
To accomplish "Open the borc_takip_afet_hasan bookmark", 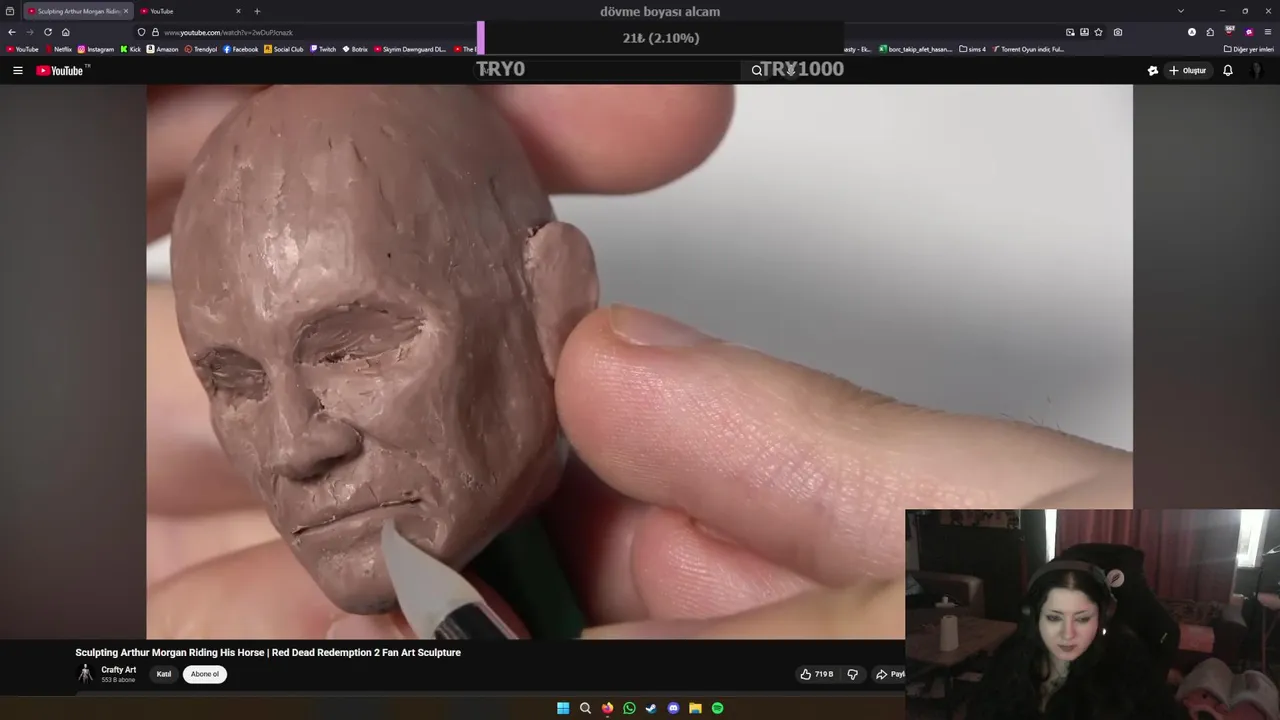I will (x=916, y=49).
